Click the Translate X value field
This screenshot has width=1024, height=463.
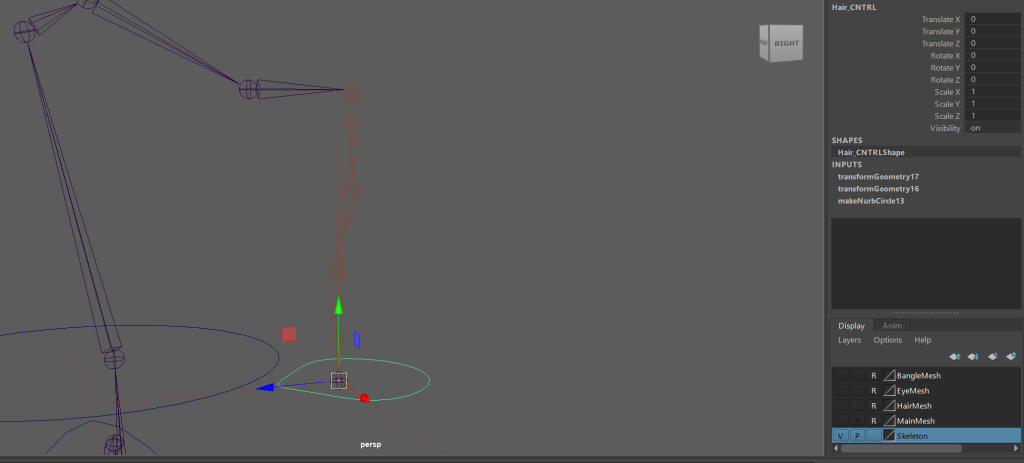coord(992,19)
